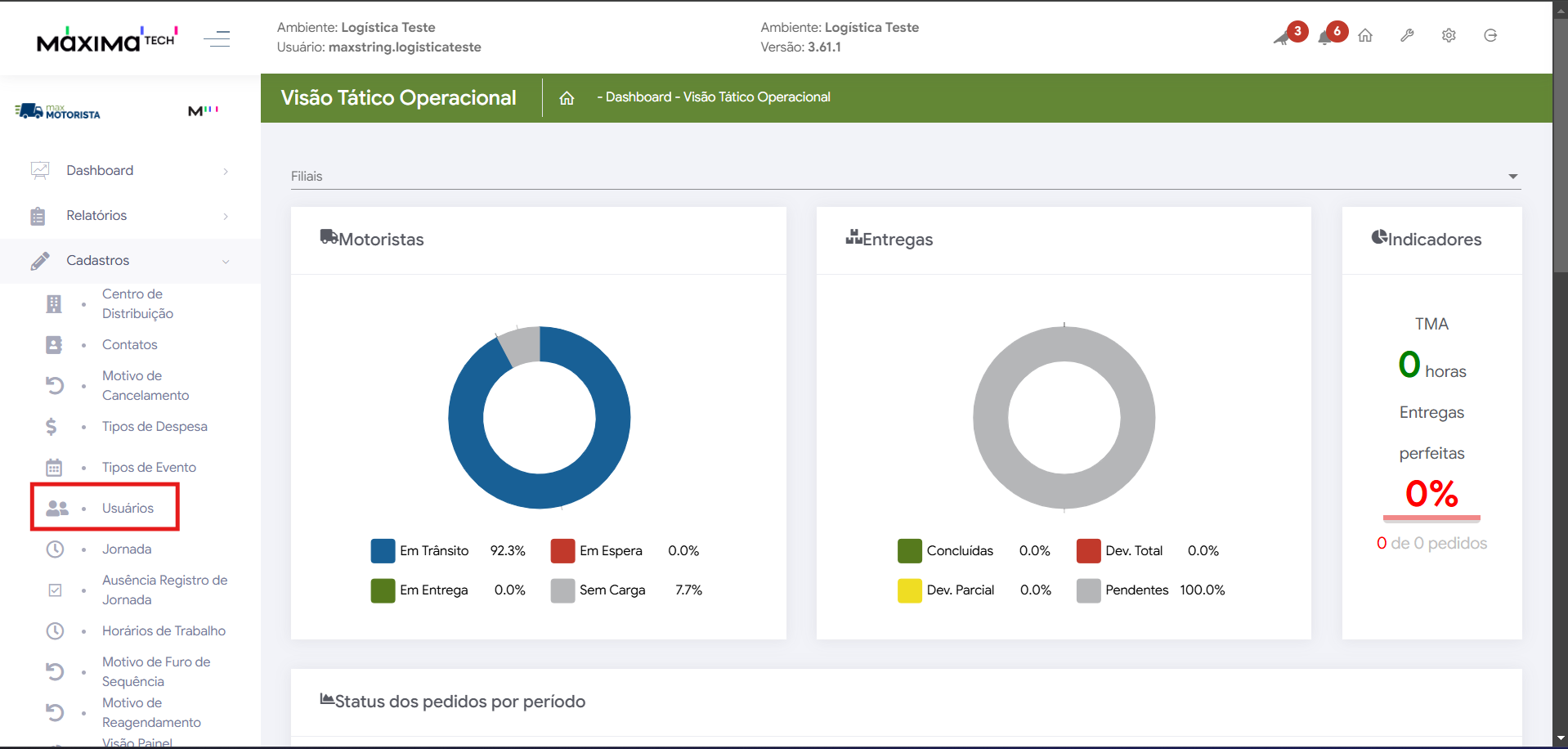Open the alerts icon with 3 badge

click(x=1284, y=37)
